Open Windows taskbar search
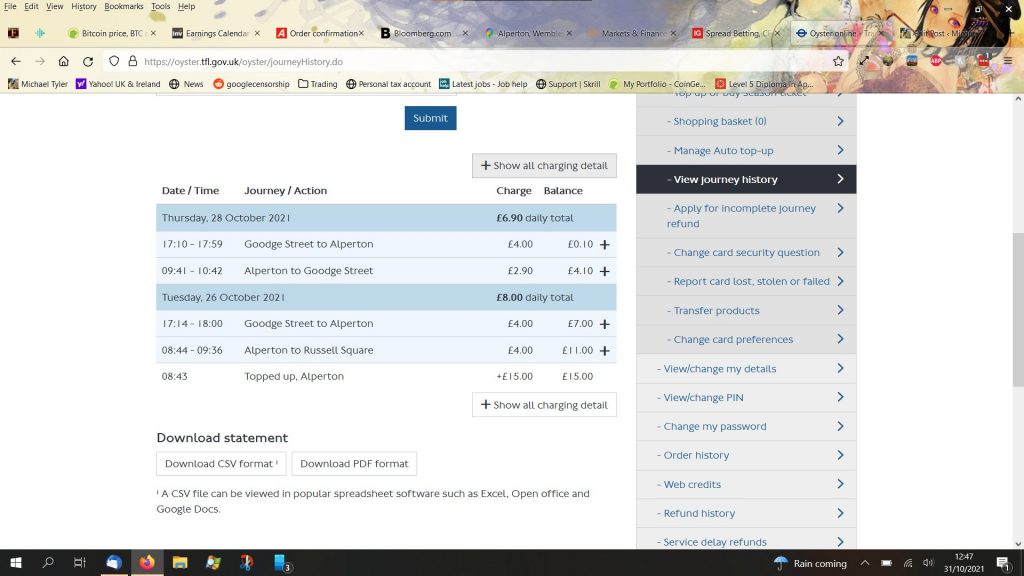 tap(48, 562)
